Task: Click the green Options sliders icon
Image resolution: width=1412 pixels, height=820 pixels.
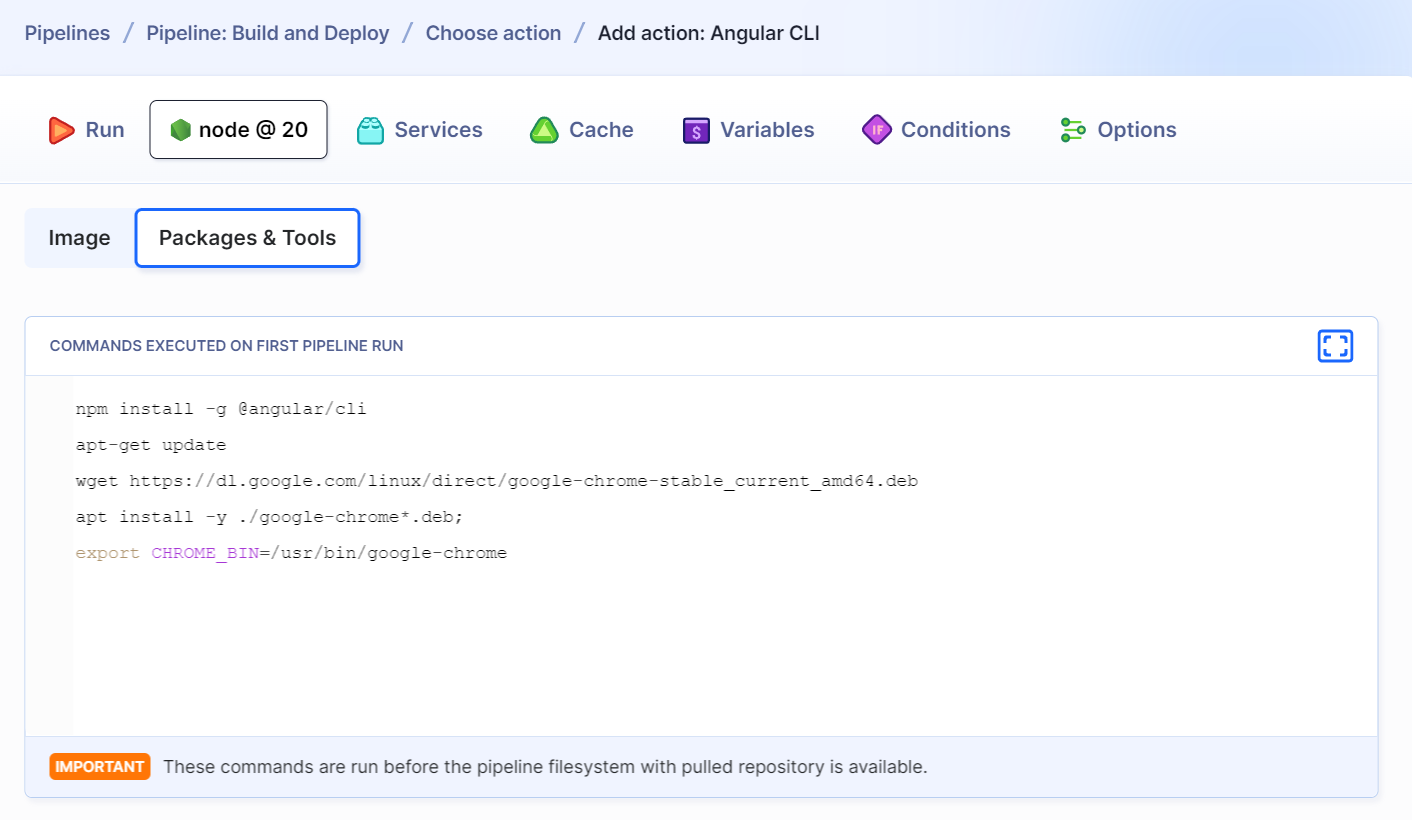Action: click(1073, 130)
